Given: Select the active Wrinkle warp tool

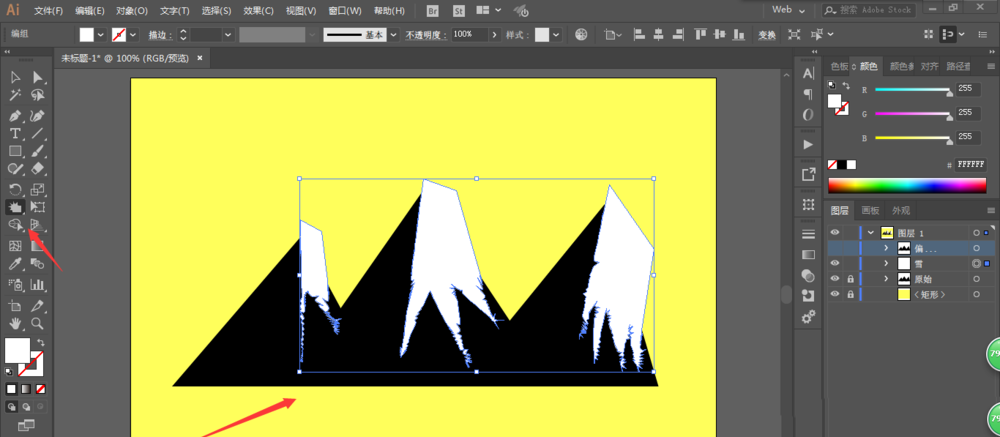Looking at the screenshot, I should (15, 207).
